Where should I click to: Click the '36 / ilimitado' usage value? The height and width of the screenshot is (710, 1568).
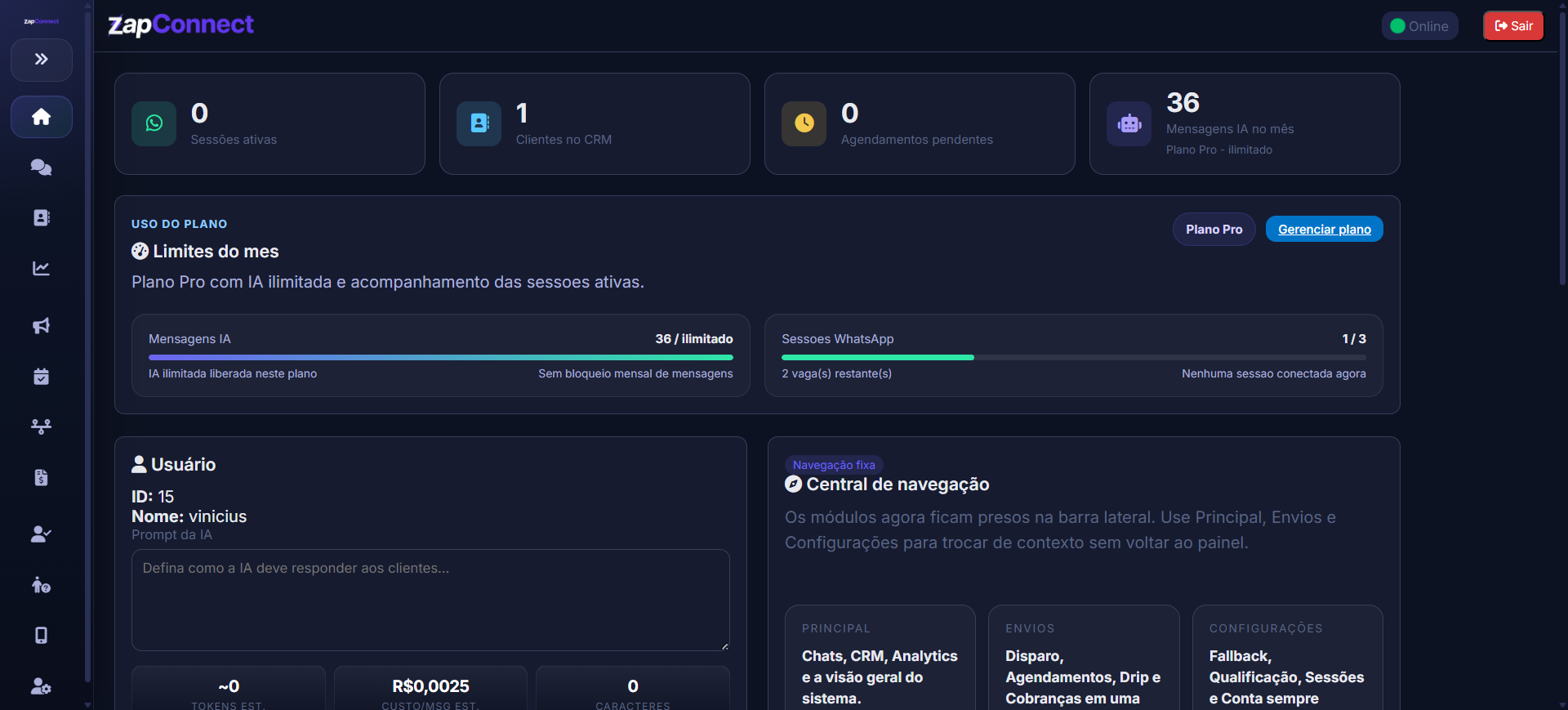(x=694, y=339)
